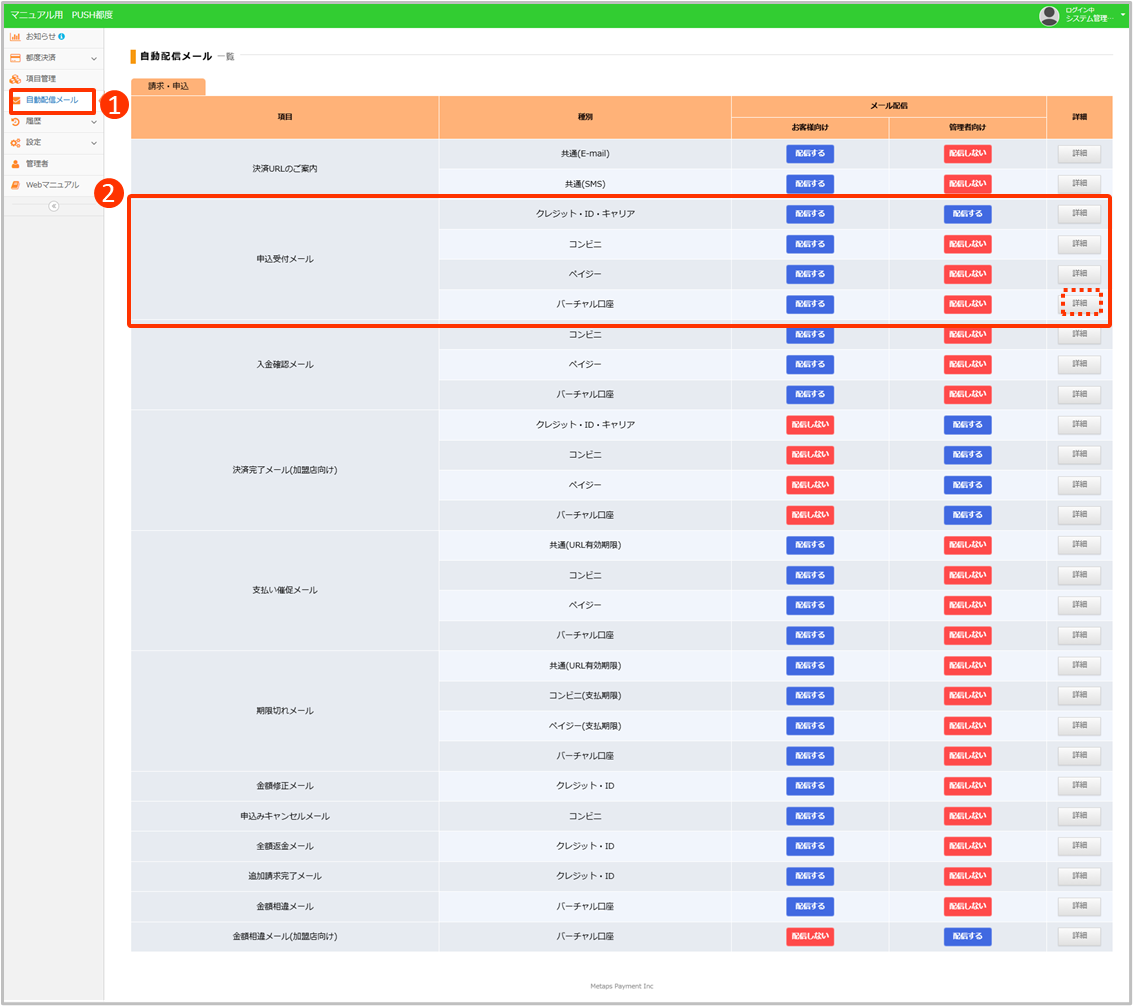Image resolution: width=1133 pixels, height=1006 pixels.
Task: Toggle customer 配信しない for 金額相違メール(加盟店向け) row
Action: pos(810,937)
